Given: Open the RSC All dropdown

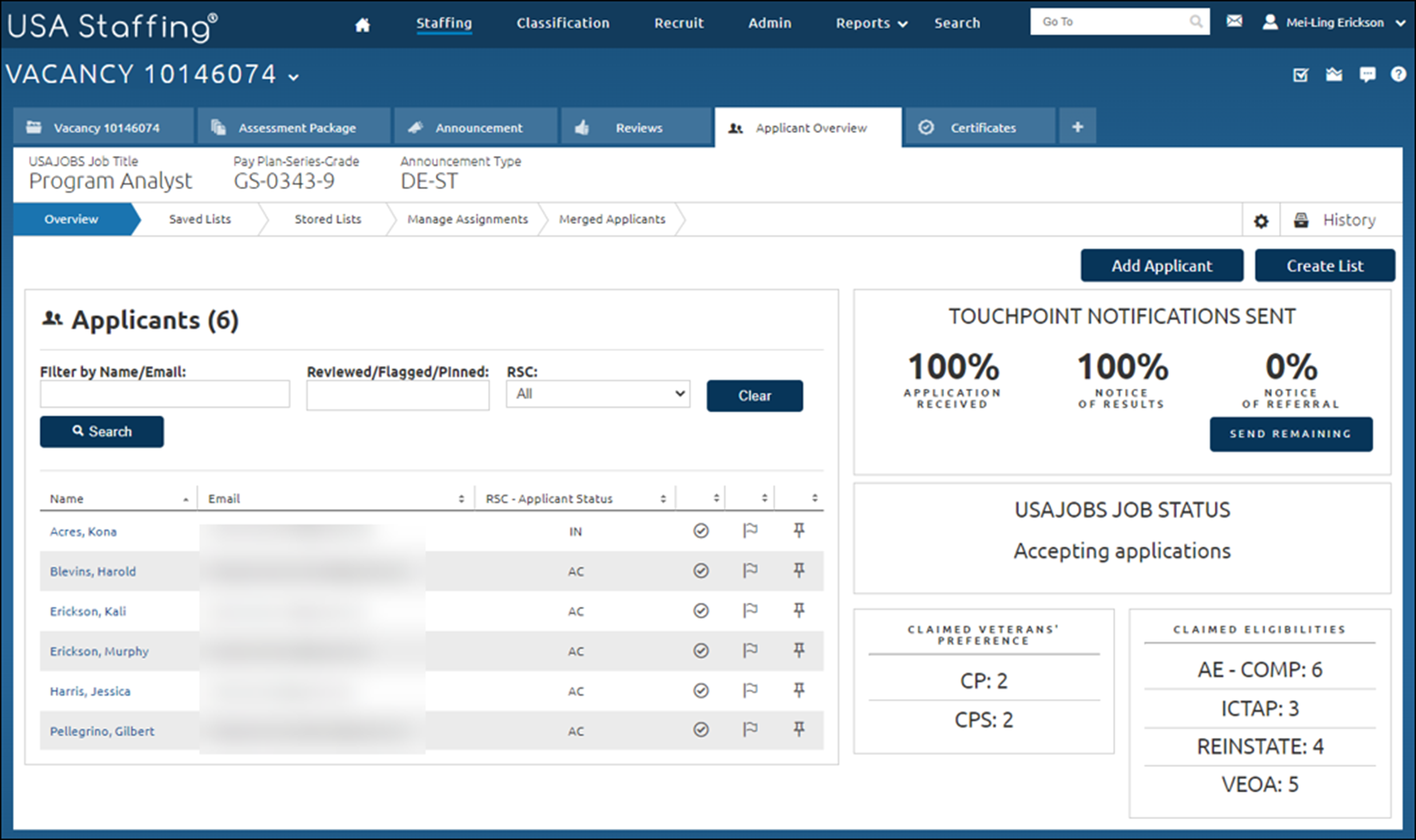Looking at the screenshot, I should [598, 394].
